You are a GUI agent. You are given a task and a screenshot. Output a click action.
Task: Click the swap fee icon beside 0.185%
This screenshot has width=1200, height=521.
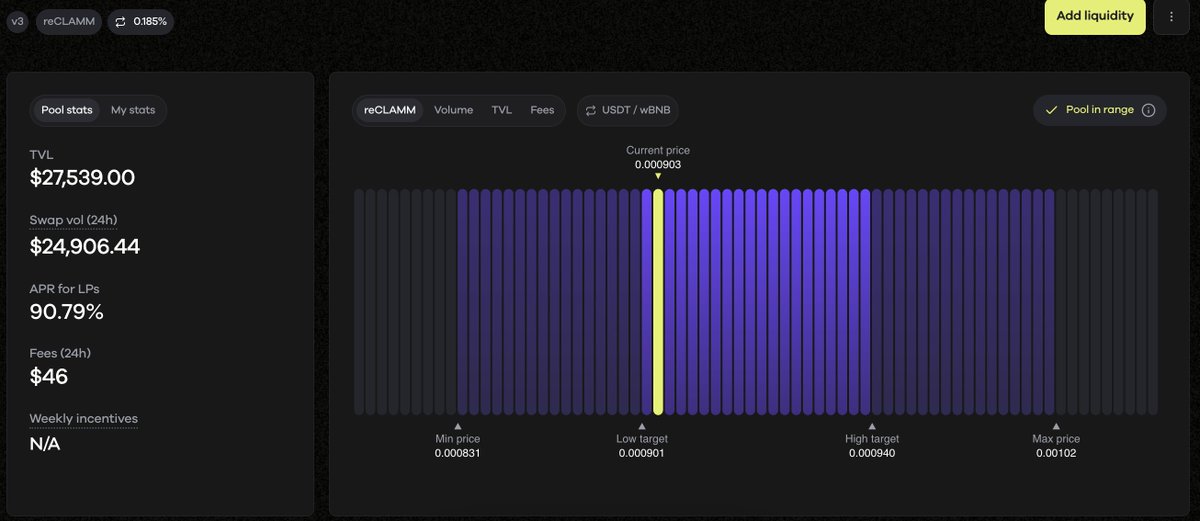click(x=120, y=22)
